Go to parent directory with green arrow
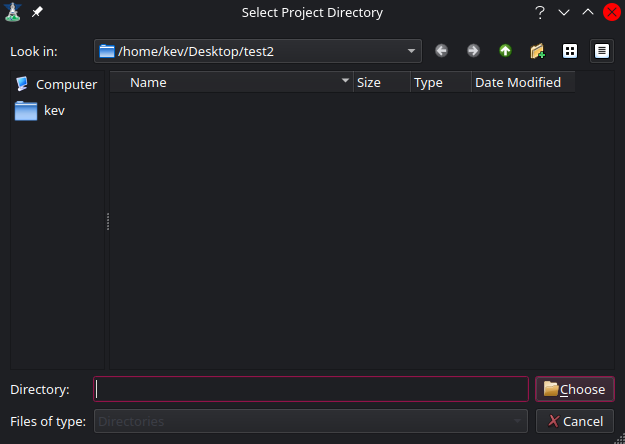625x444 pixels. coord(505,51)
